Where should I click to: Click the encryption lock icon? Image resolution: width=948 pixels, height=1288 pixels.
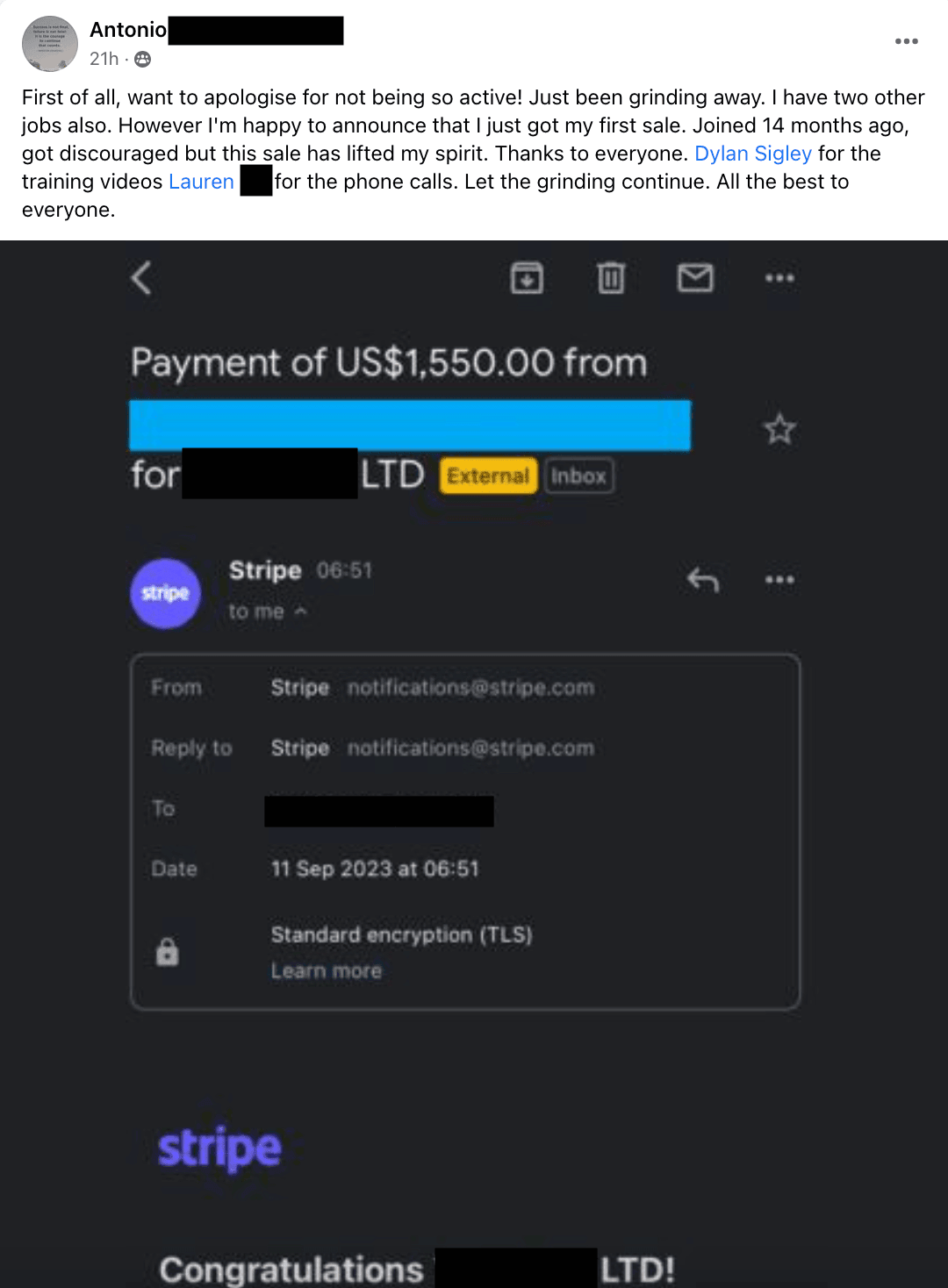pyautogui.click(x=167, y=952)
